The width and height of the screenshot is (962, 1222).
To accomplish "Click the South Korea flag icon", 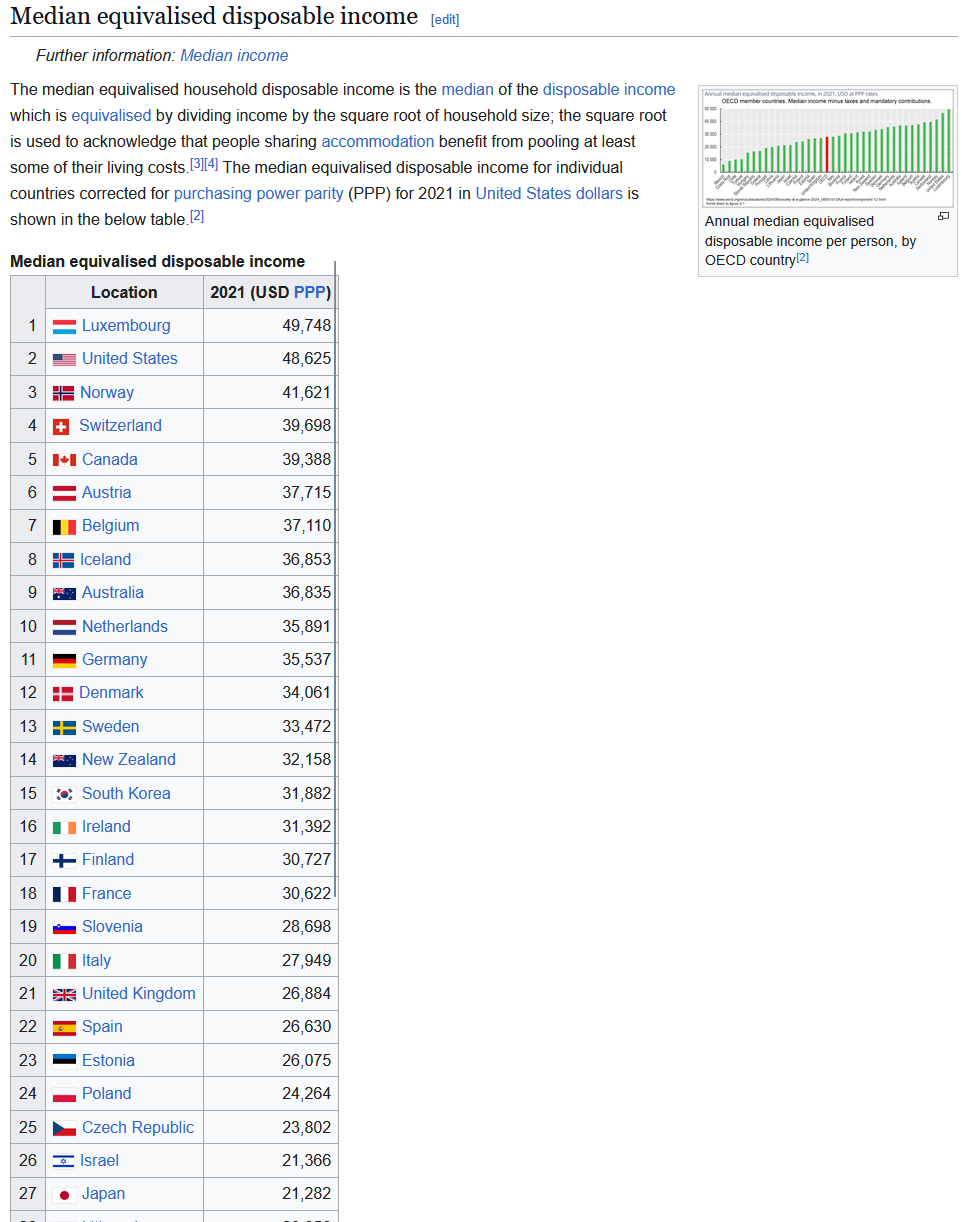I will click(x=64, y=794).
